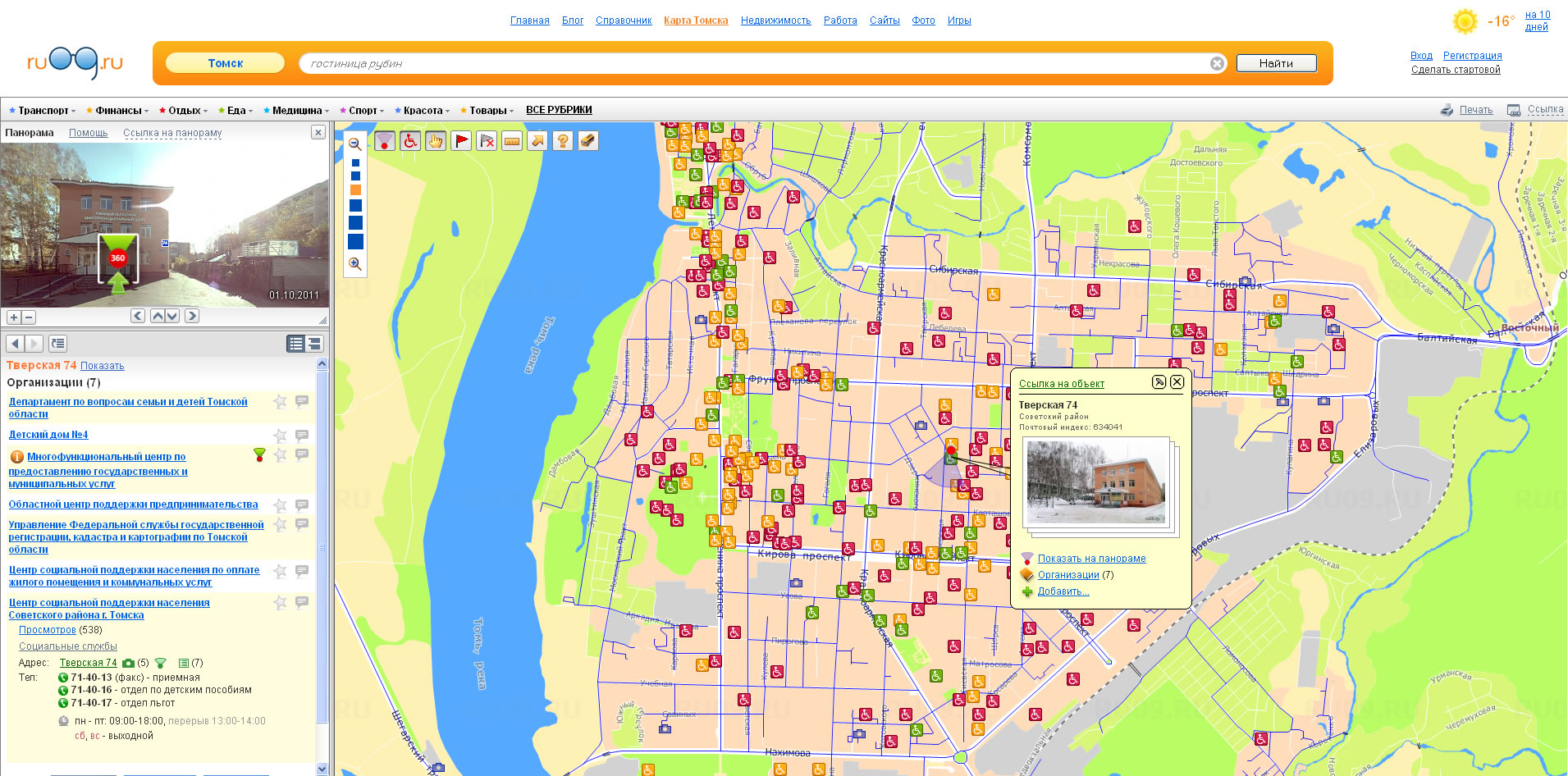Click the bus transport routes icon
Image resolution: width=1568 pixels, height=776 pixels.
tap(588, 141)
